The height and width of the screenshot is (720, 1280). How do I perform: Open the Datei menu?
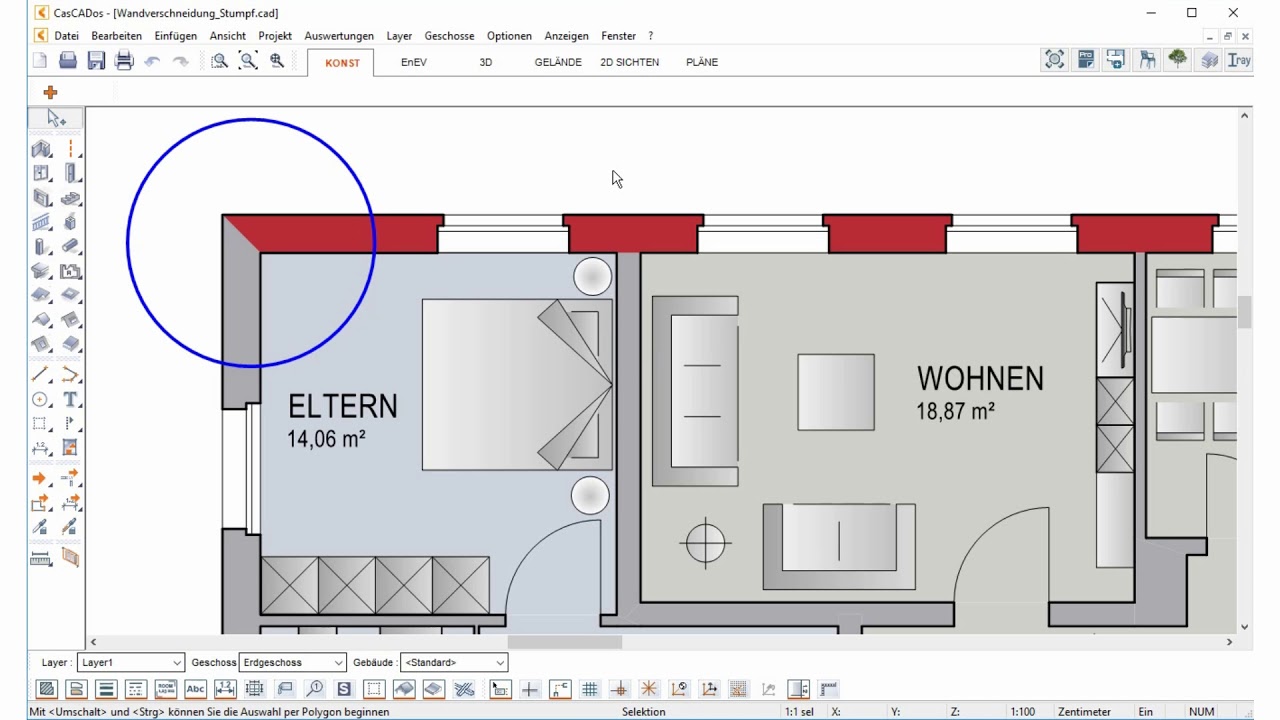66,36
